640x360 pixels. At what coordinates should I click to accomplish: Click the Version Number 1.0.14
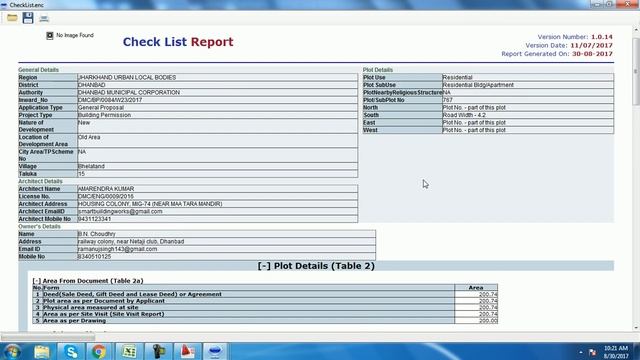(602, 37)
